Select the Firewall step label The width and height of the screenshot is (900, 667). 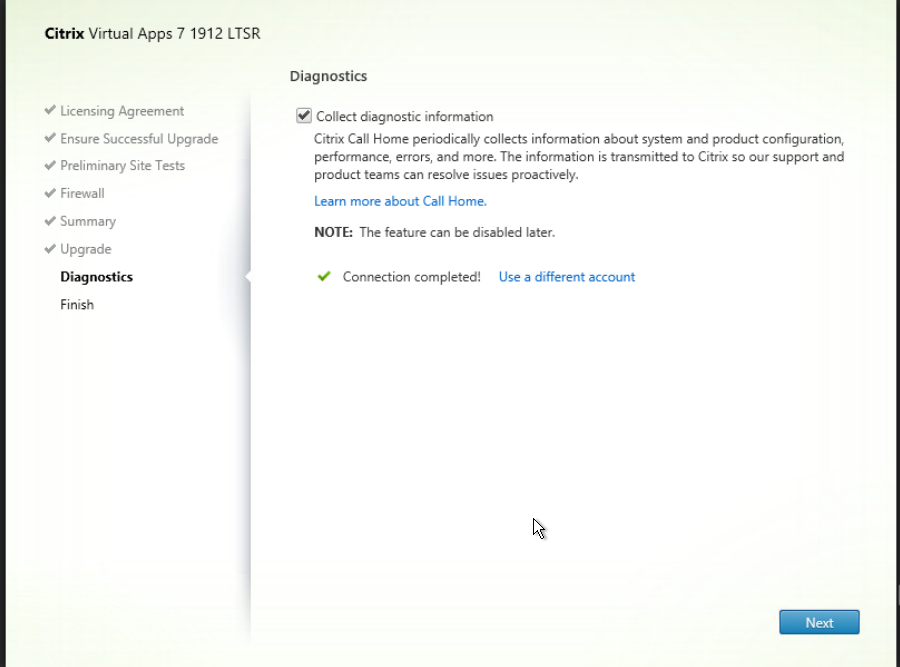(x=82, y=193)
